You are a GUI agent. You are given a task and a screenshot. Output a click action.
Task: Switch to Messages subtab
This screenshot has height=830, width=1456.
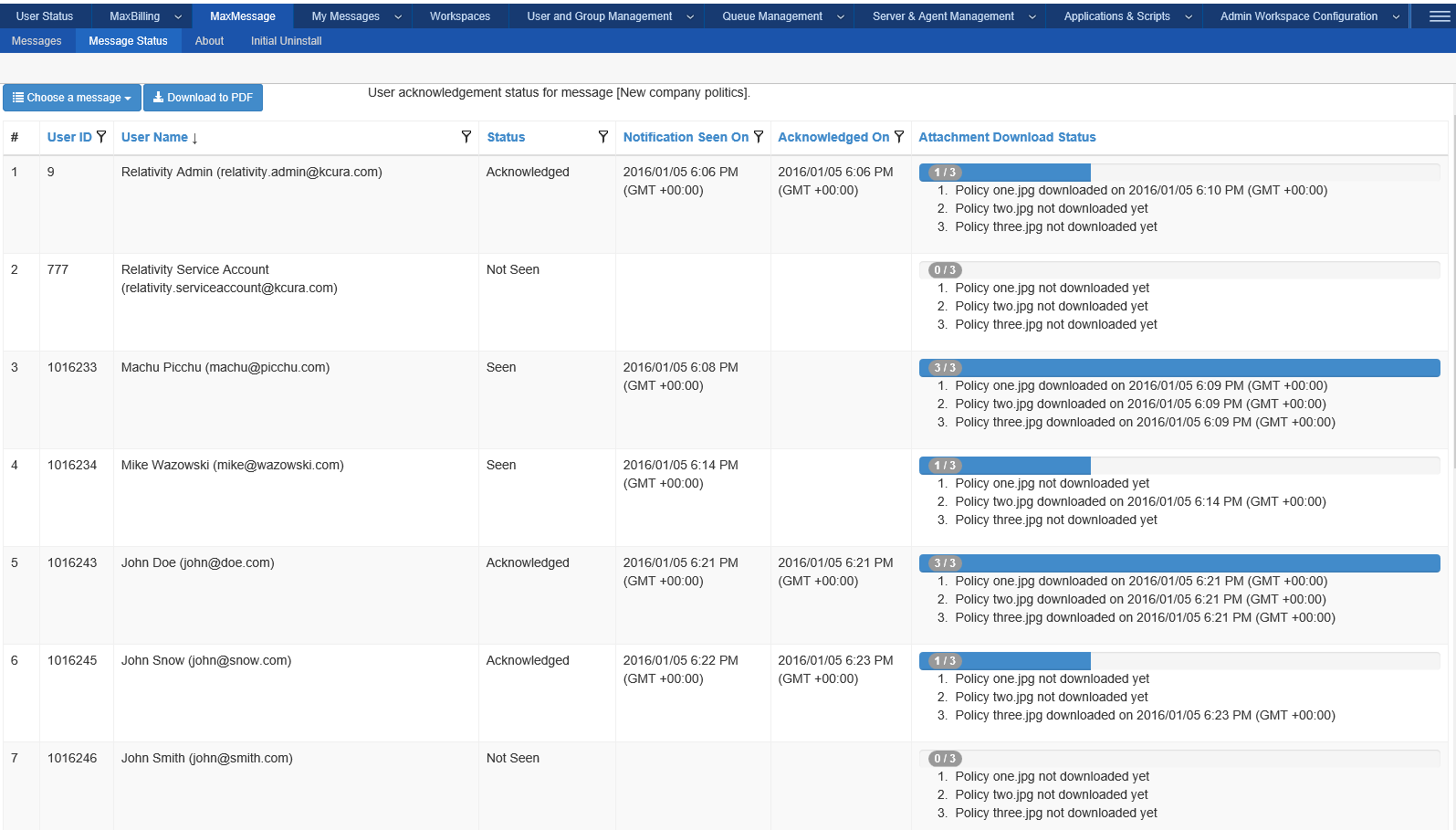[x=37, y=41]
